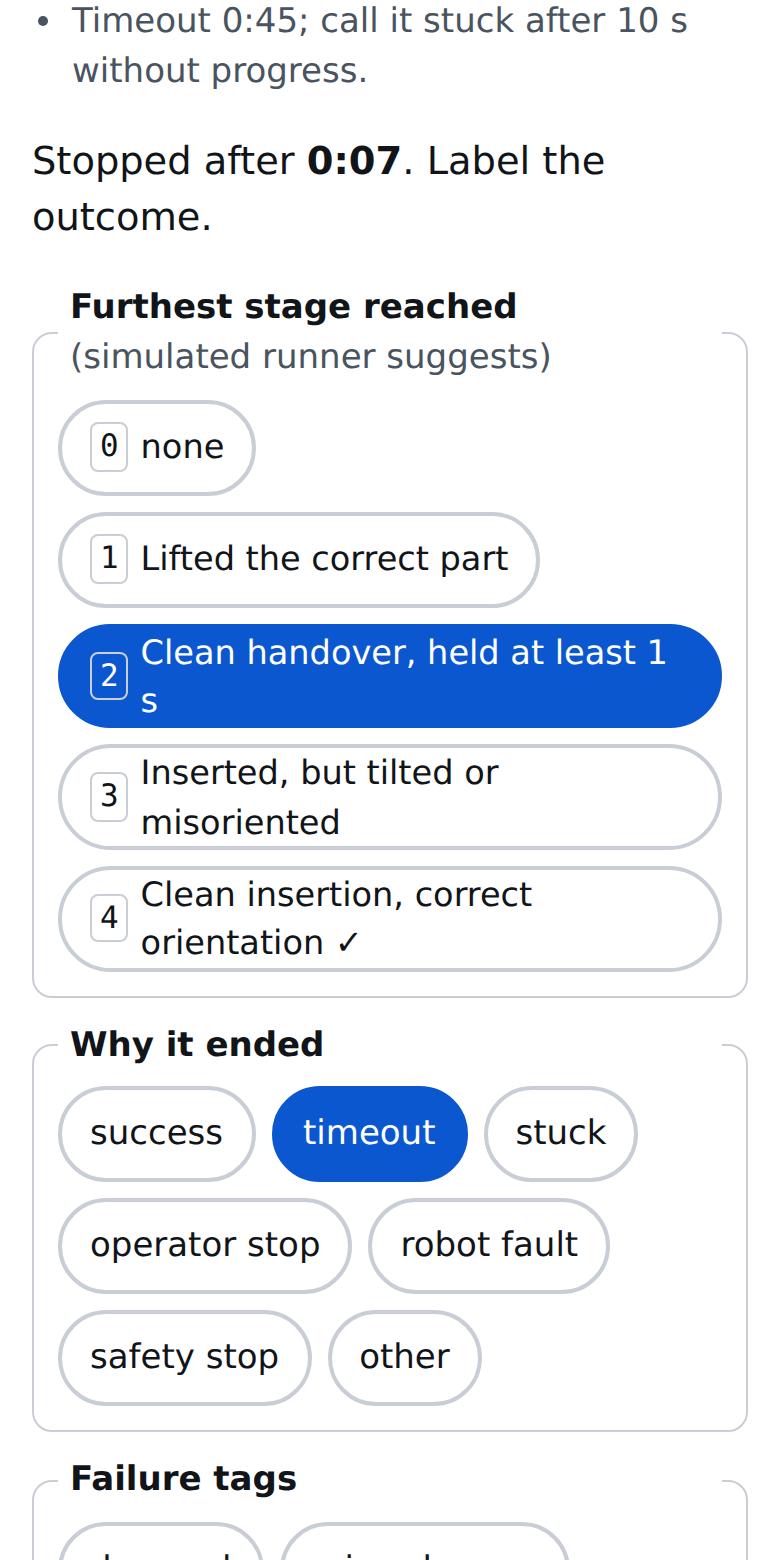Pick 'Inserted, but tilted or misoriented'
The image size is (780, 1560).
(390, 797)
